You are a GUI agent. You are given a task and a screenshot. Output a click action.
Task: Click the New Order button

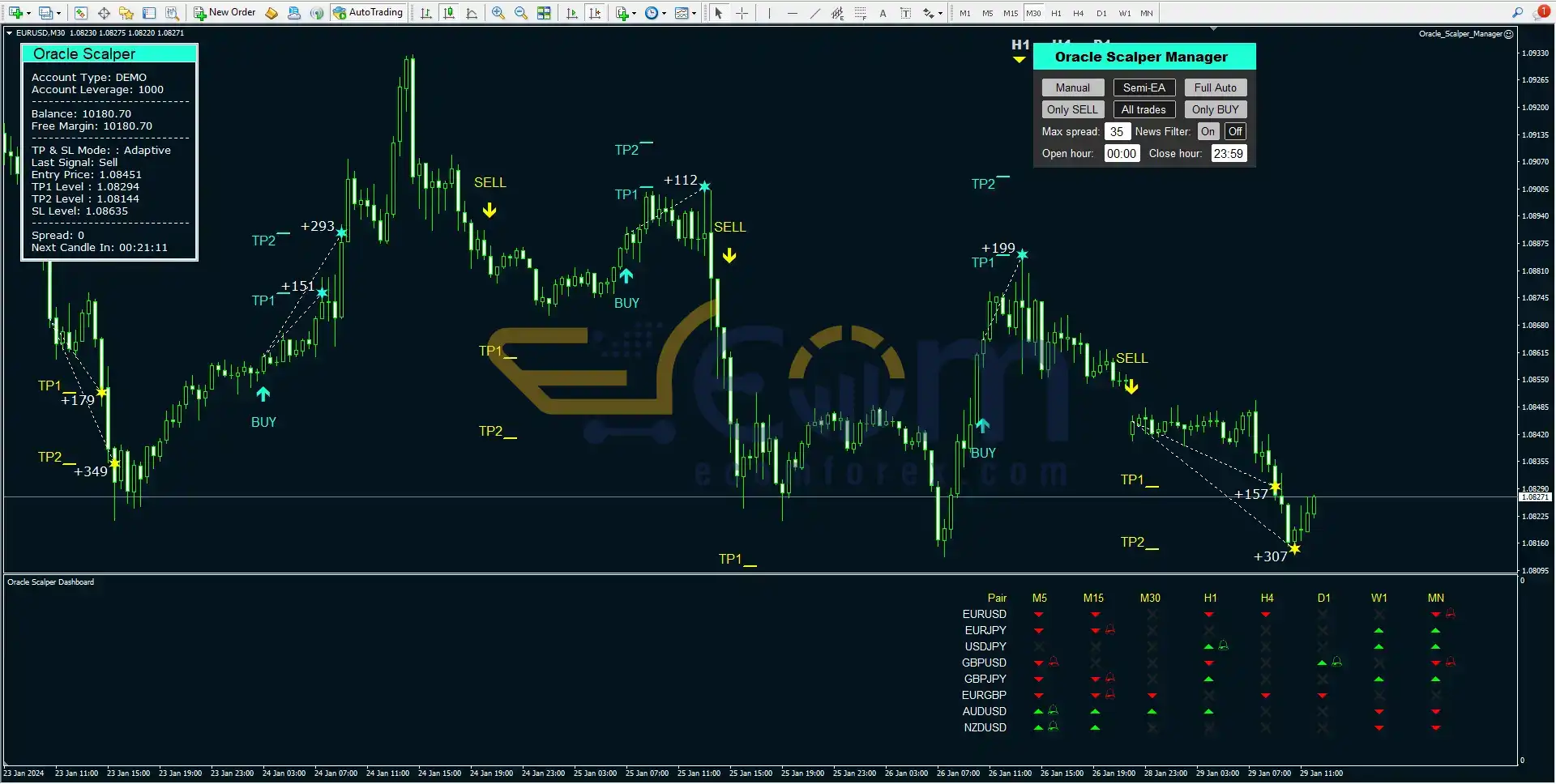[224, 13]
